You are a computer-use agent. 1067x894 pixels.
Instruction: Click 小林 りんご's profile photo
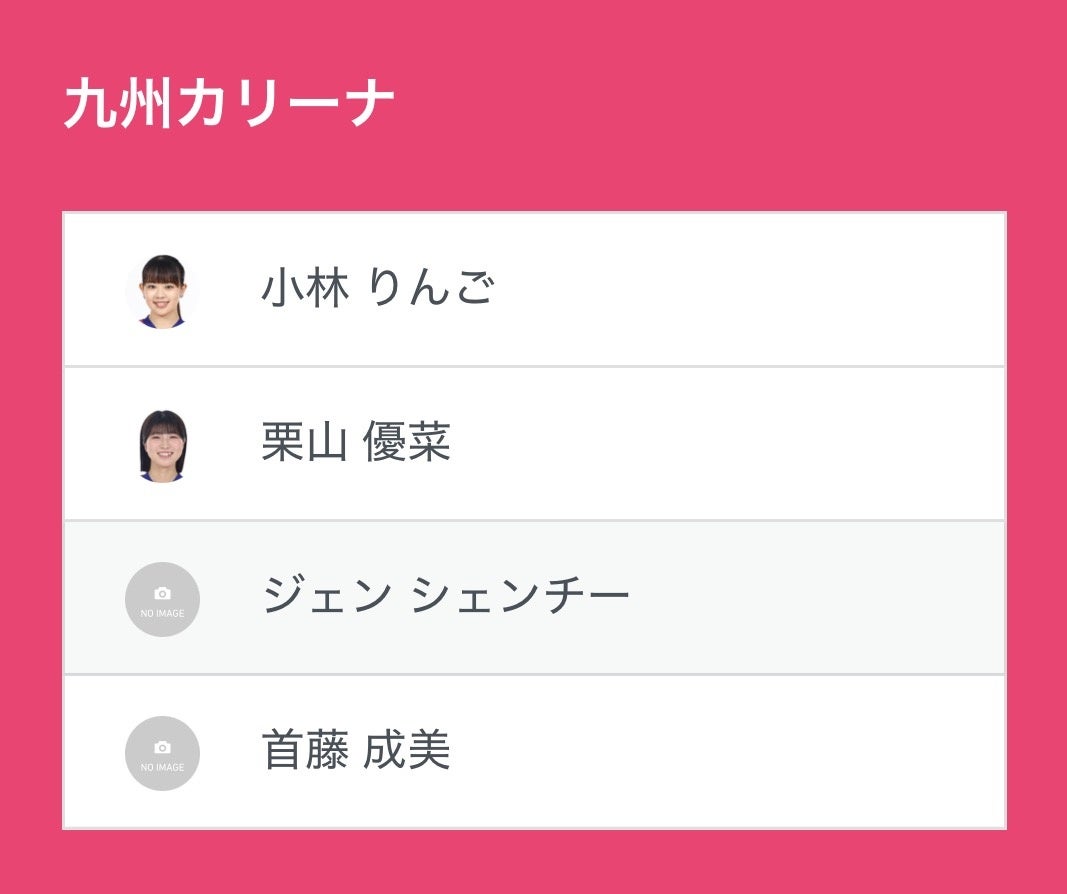click(162, 291)
